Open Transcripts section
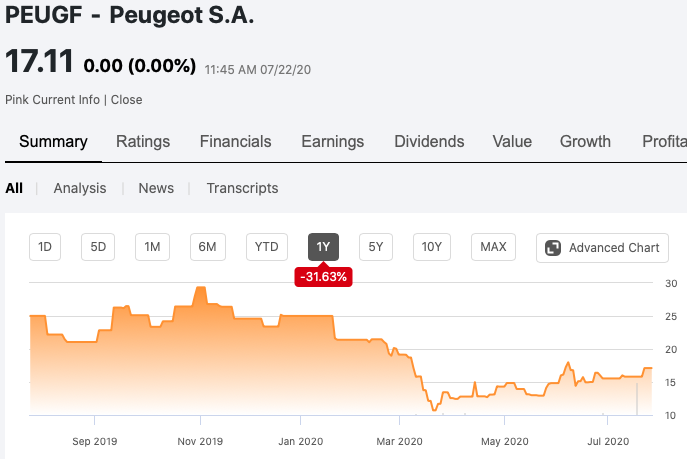687x459 pixels. (242, 188)
